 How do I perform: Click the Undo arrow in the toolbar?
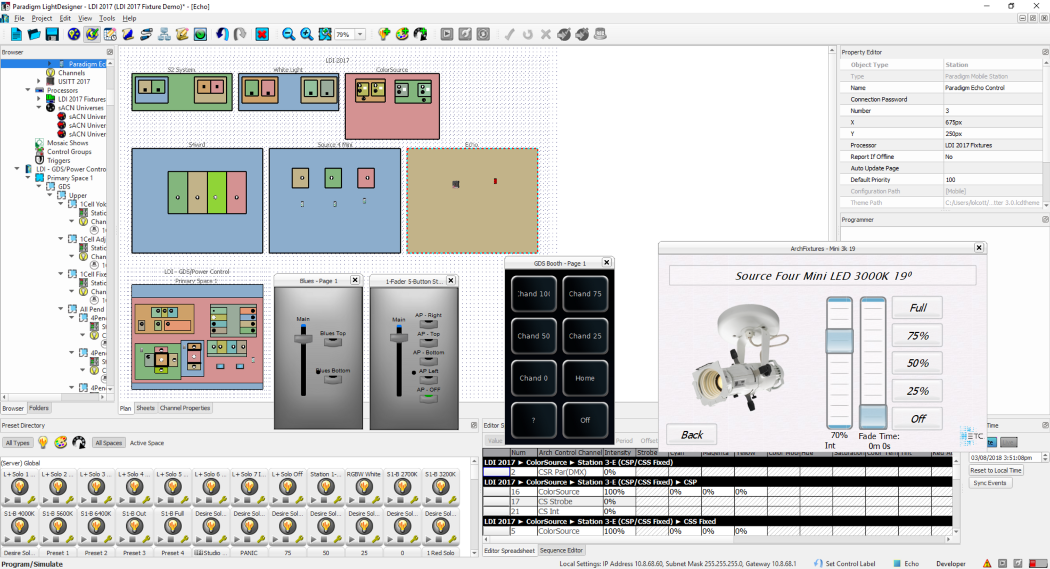pos(222,34)
